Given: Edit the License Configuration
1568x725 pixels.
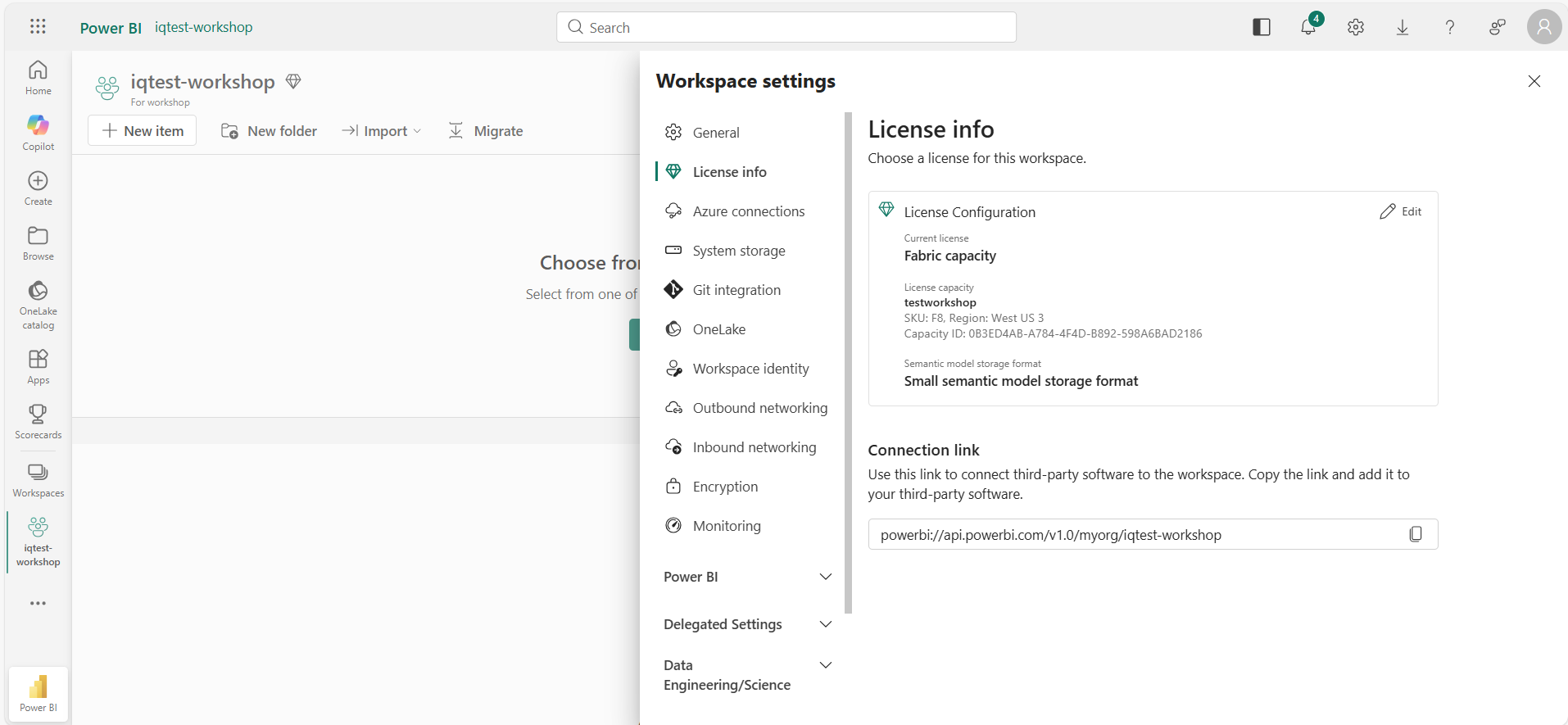Looking at the screenshot, I should point(1401,211).
